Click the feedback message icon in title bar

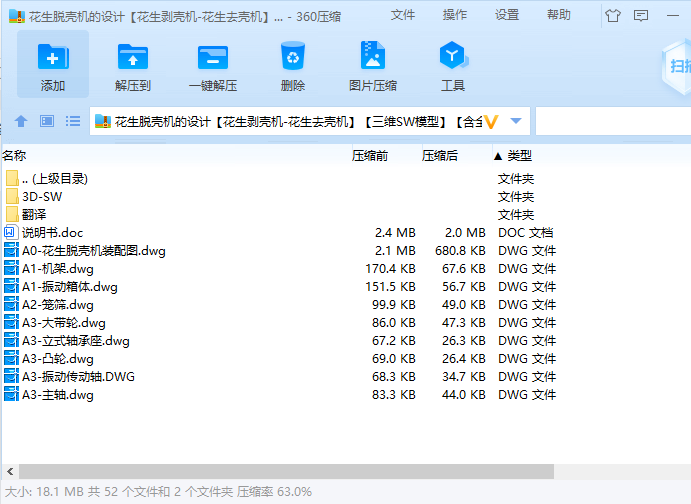point(640,16)
